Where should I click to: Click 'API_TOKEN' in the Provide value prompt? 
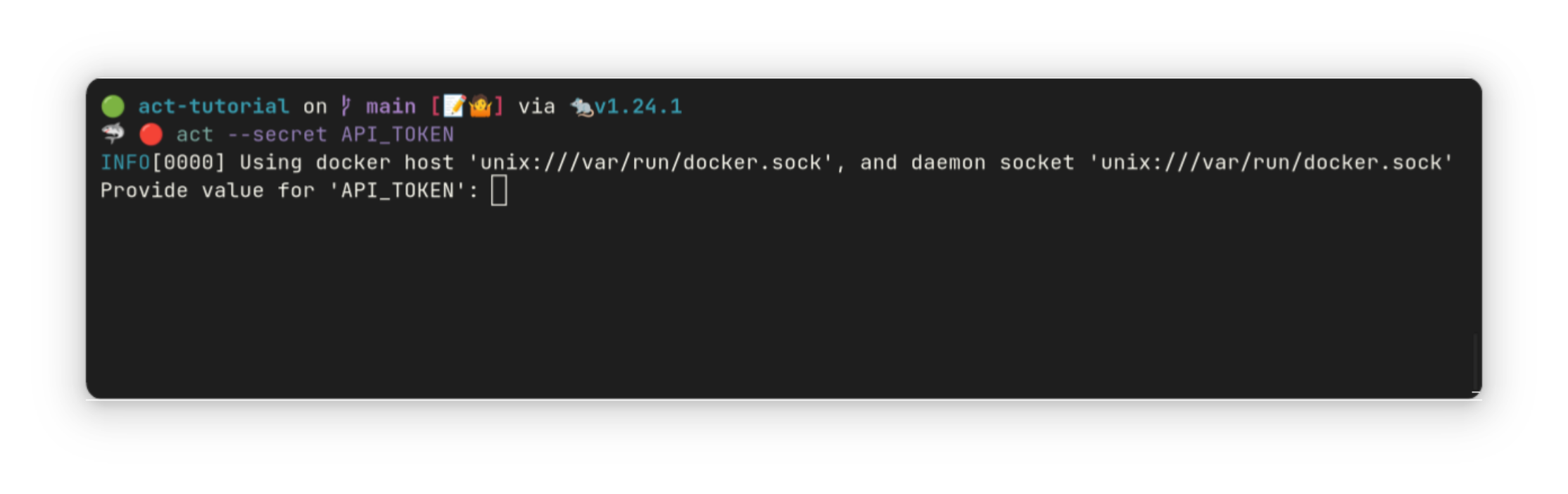pos(398,191)
